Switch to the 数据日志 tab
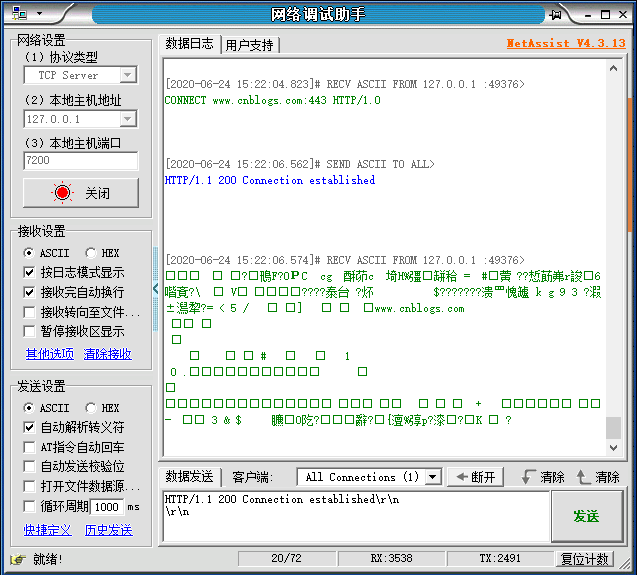 pos(189,43)
